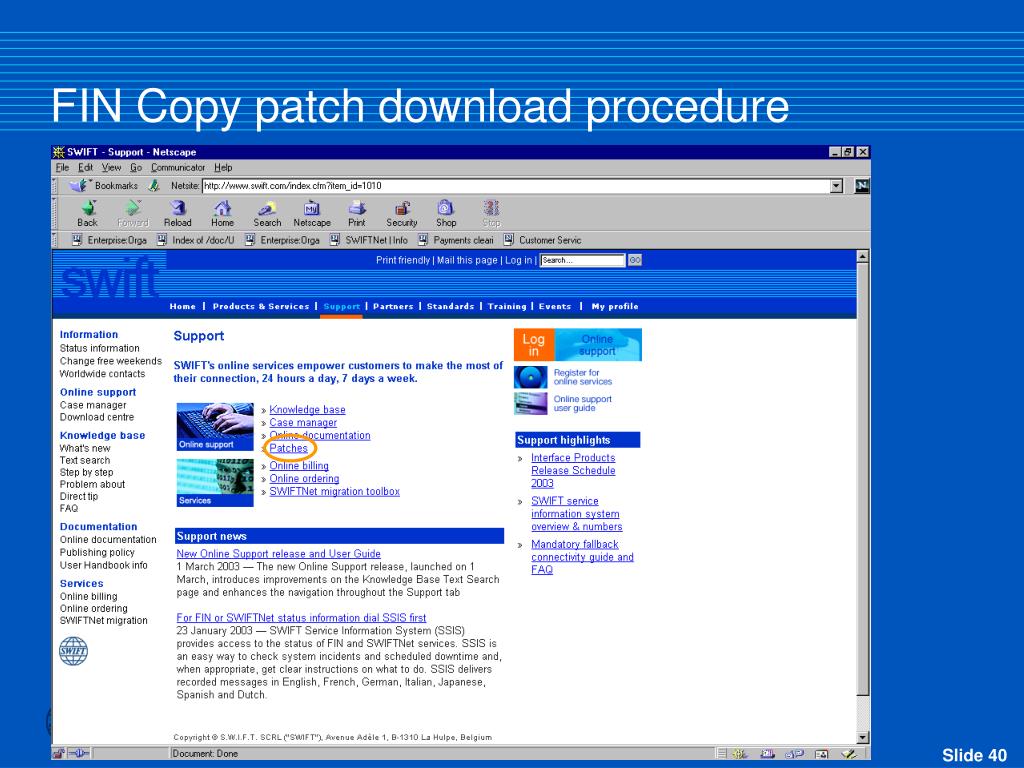
Task: Click the GO search button
Action: tap(635, 261)
